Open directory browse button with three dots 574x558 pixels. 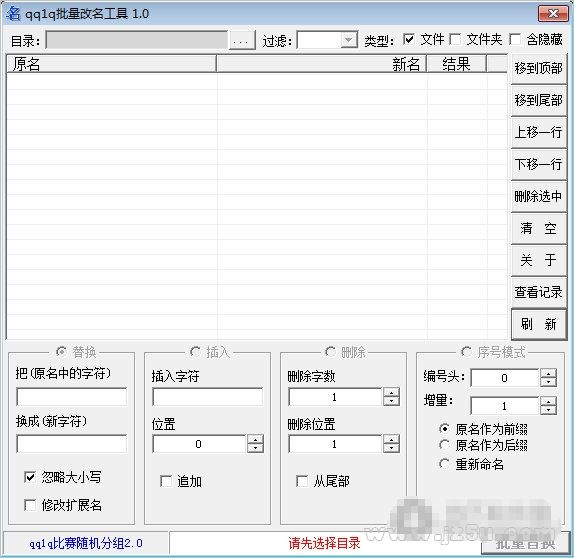point(242,40)
